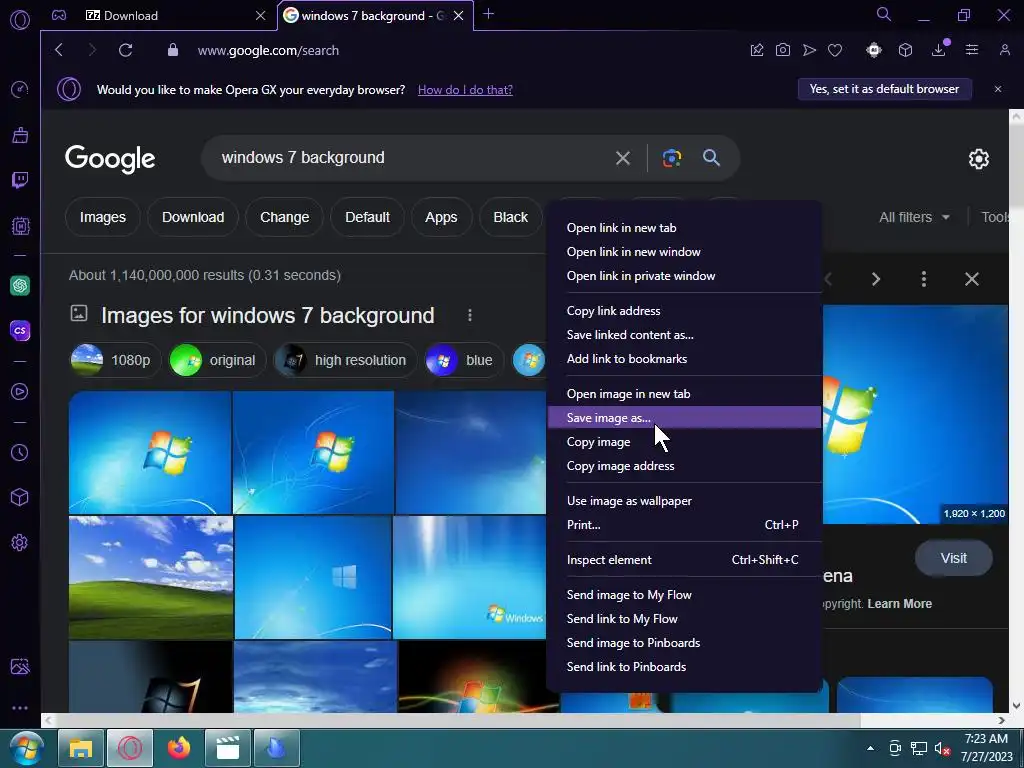Open Firefox from the taskbar

click(178, 748)
